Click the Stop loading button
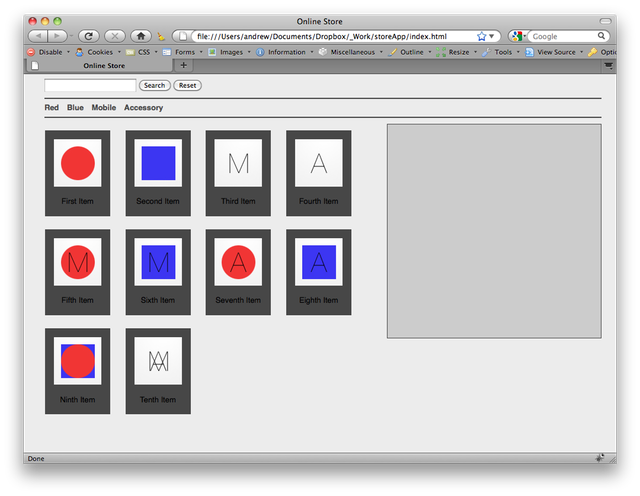 click(x=114, y=36)
